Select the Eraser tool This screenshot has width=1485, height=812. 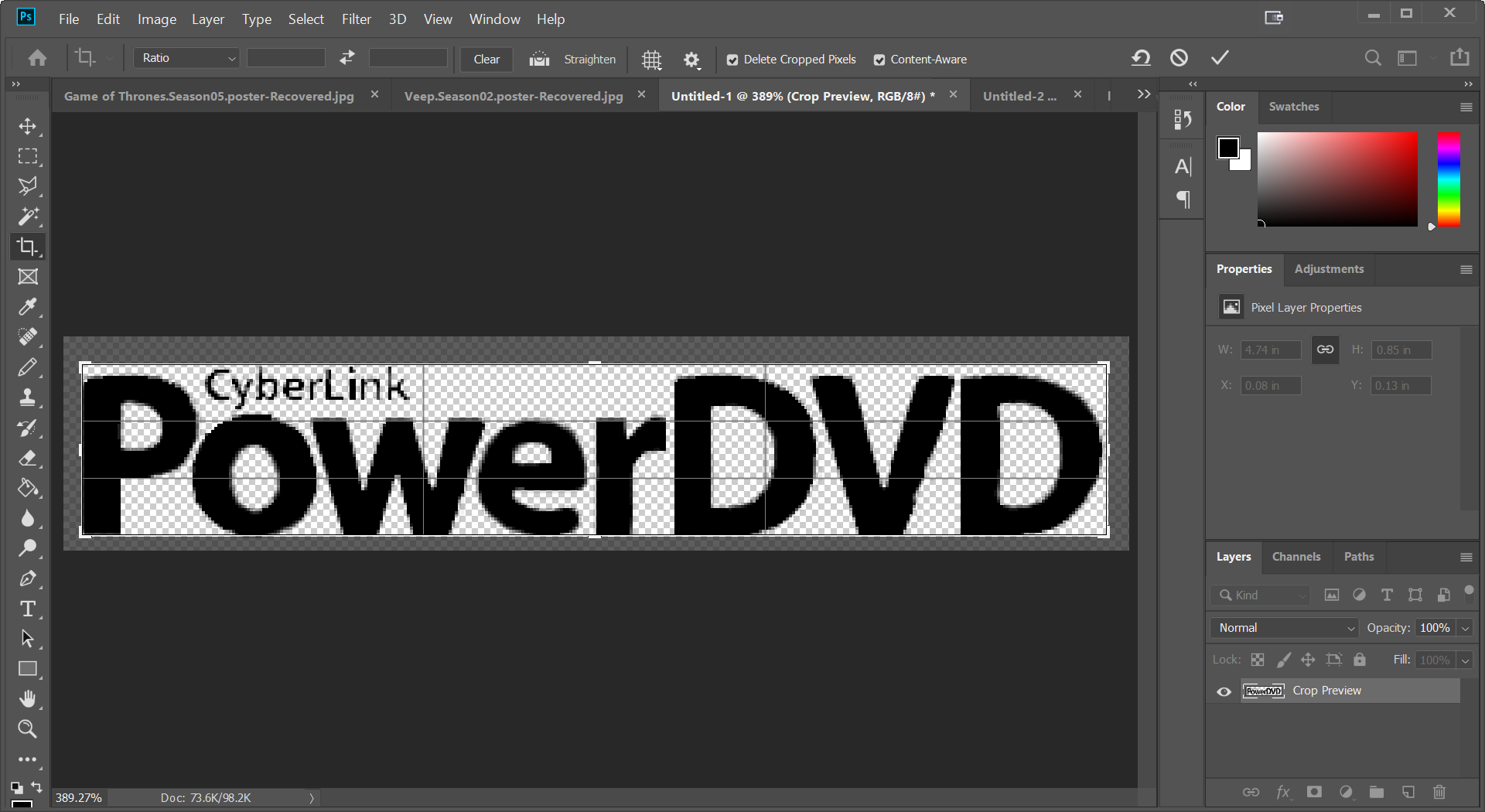pyautogui.click(x=28, y=458)
